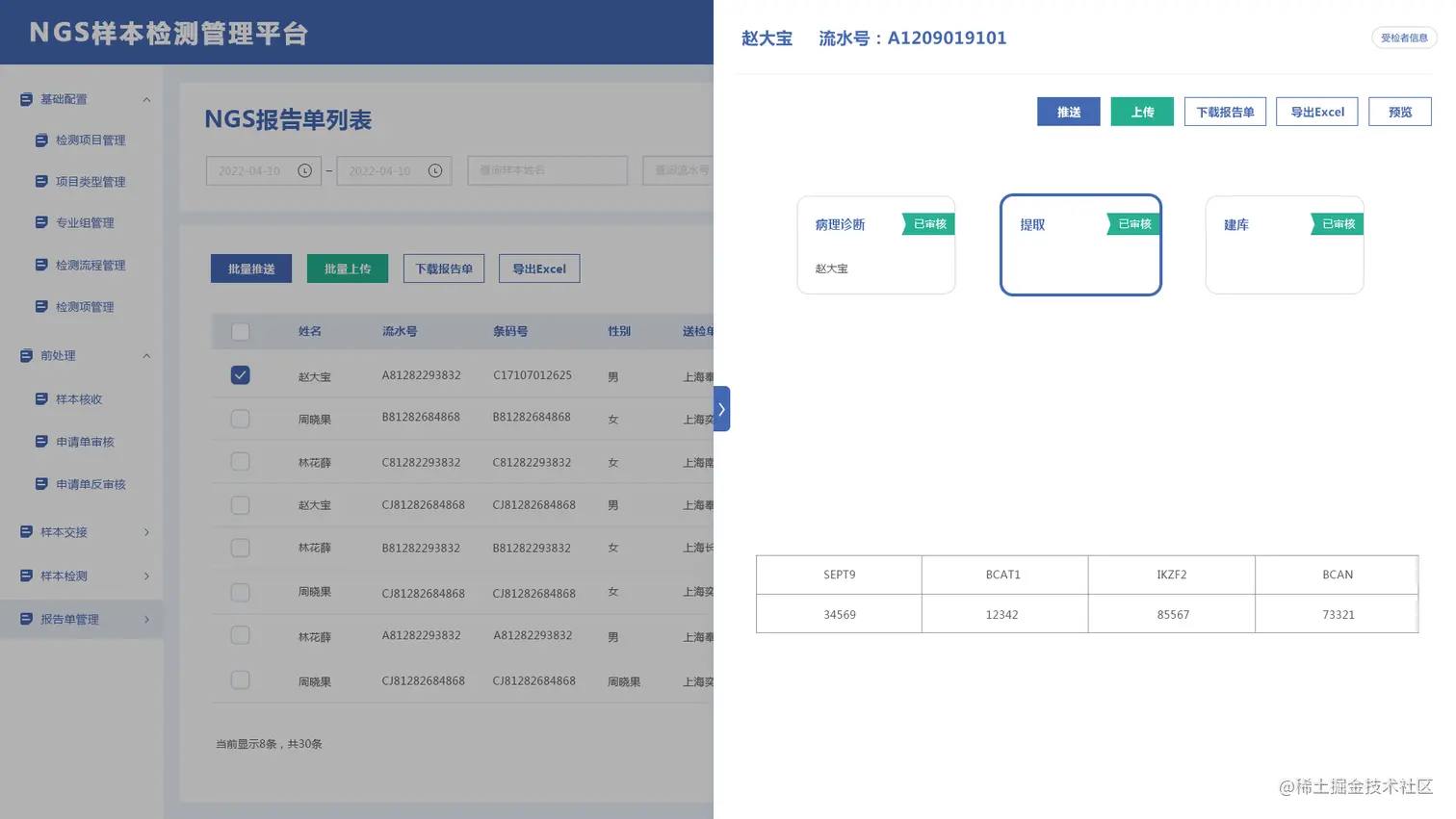Click the clock icon in the start date field
This screenshot has height=819, width=1456.
tap(305, 170)
